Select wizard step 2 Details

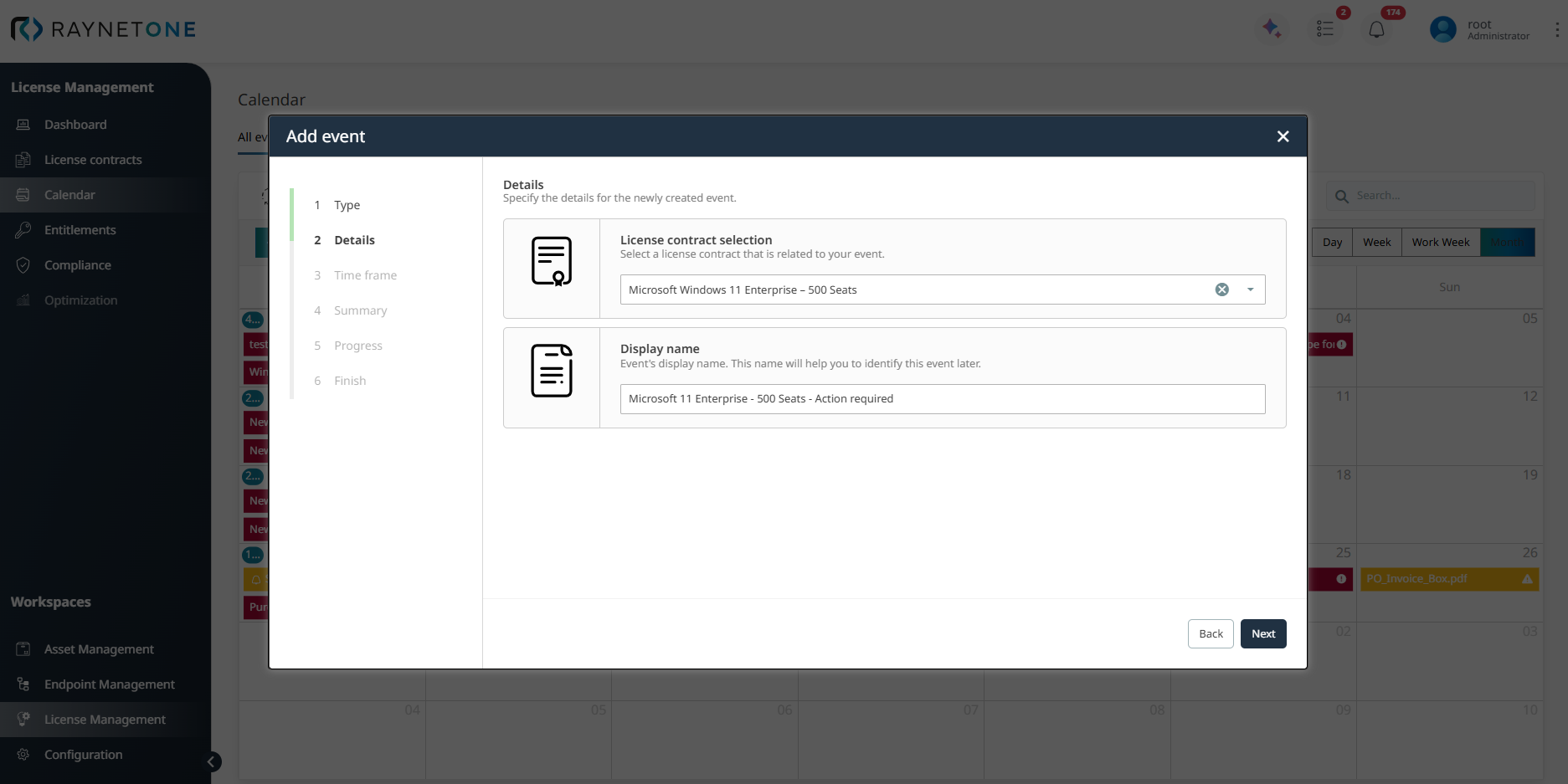coord(354,240)
